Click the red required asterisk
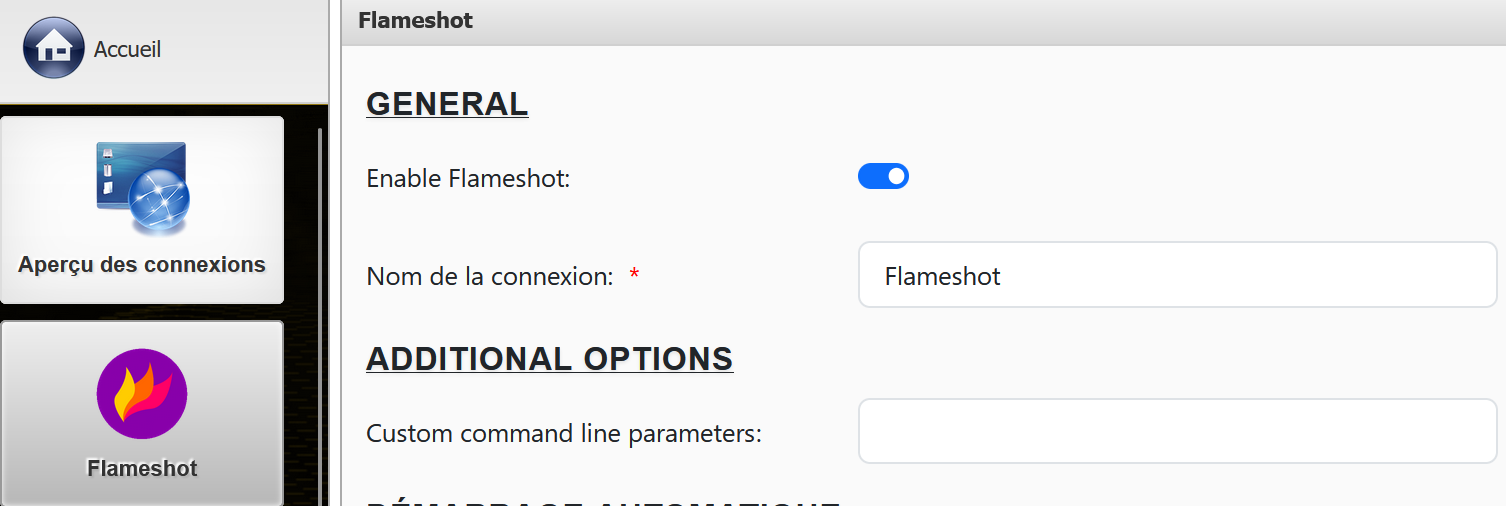Screen dimensions: 1506x506 tap(634, 276)
